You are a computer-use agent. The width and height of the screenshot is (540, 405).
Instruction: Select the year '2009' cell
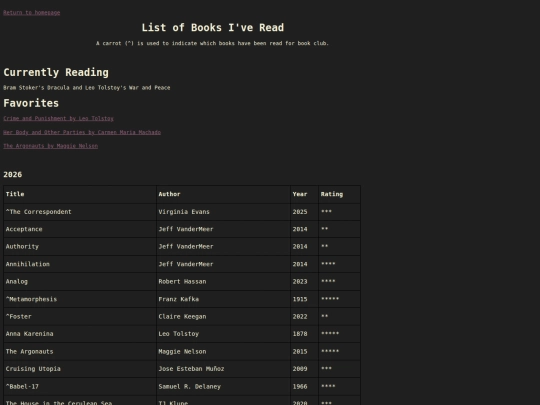click(304, 369)
